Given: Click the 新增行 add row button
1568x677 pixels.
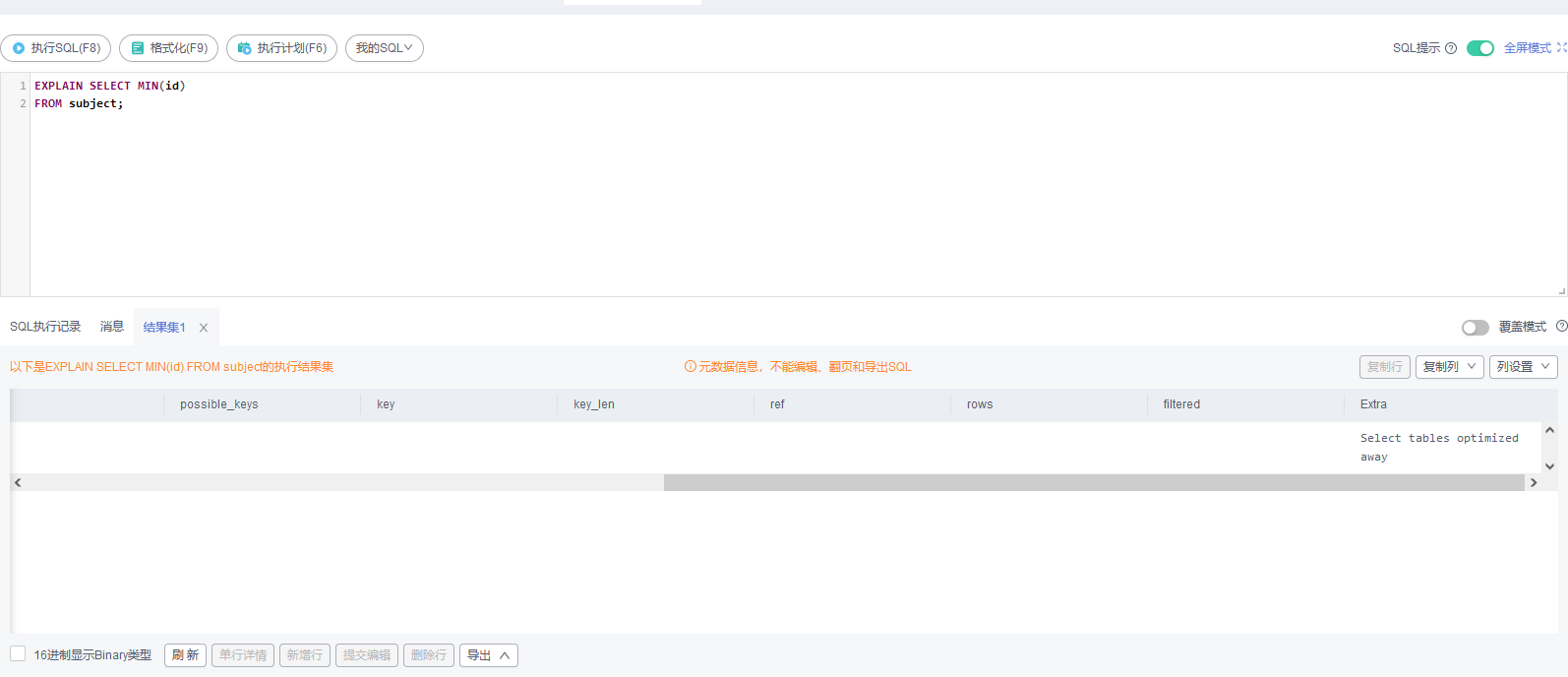Looking at the screenshot, I should tap(305, 655).
